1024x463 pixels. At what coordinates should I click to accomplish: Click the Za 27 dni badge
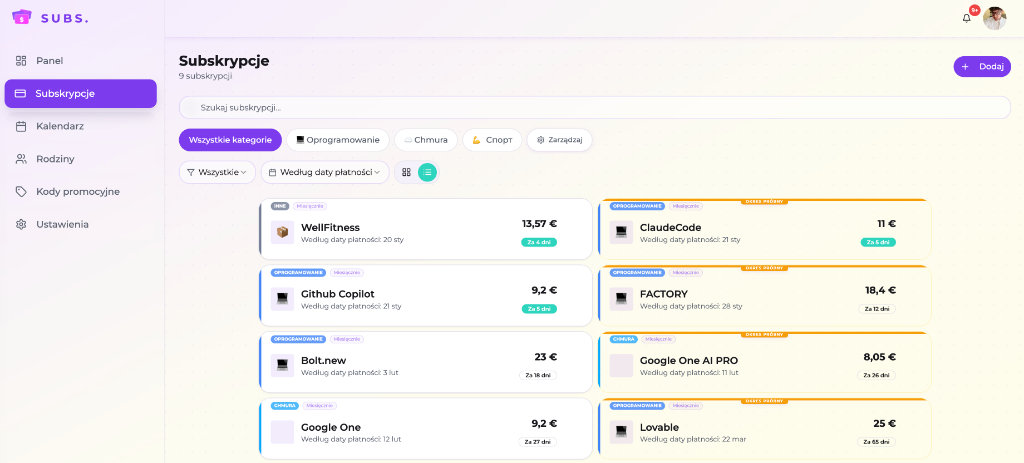click(538, 442)
